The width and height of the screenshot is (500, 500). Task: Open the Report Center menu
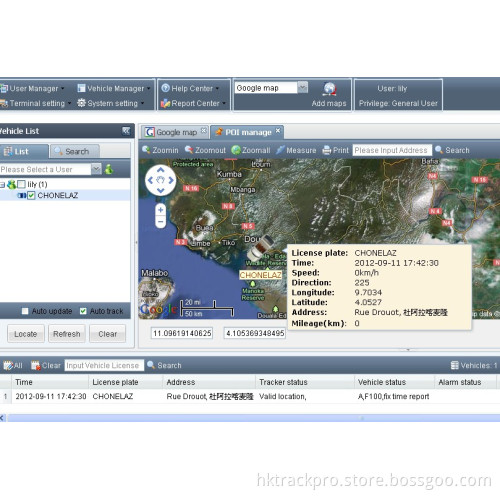[x=193, y=103]
